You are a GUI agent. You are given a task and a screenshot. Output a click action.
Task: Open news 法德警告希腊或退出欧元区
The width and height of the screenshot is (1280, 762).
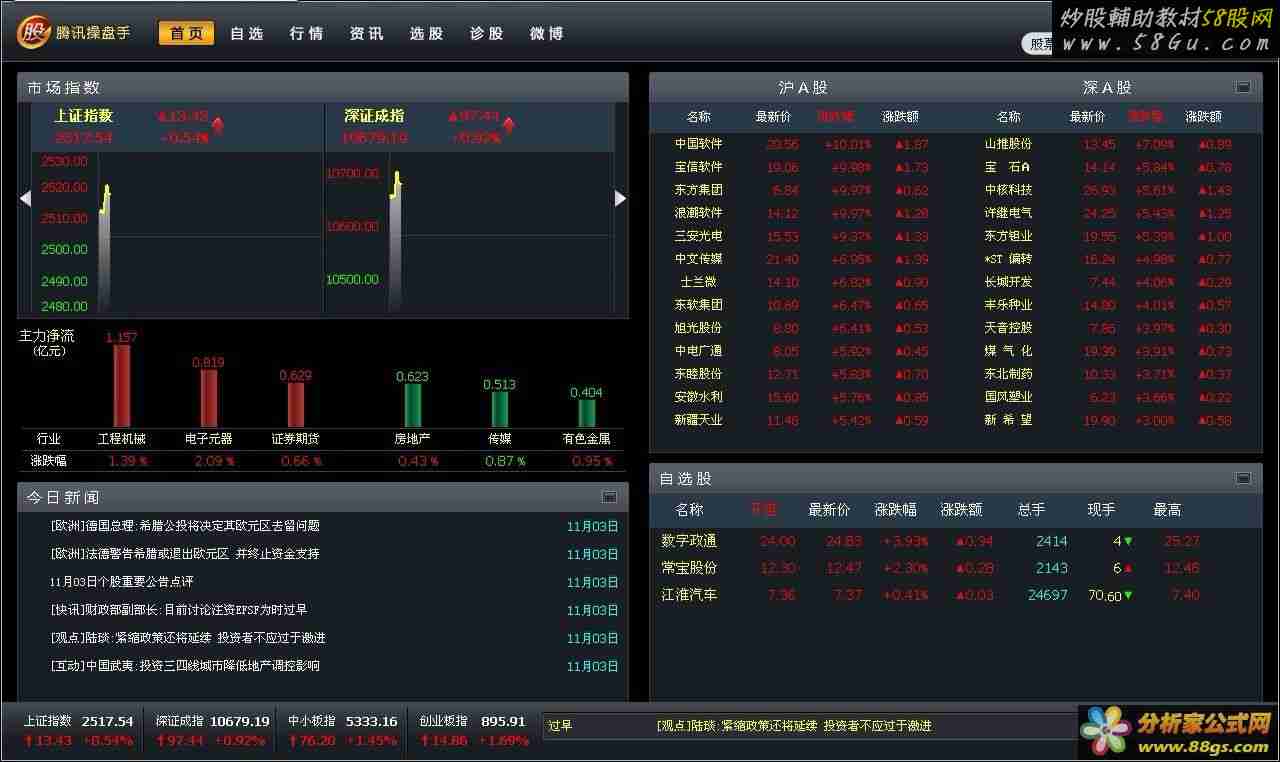point(185,554)
